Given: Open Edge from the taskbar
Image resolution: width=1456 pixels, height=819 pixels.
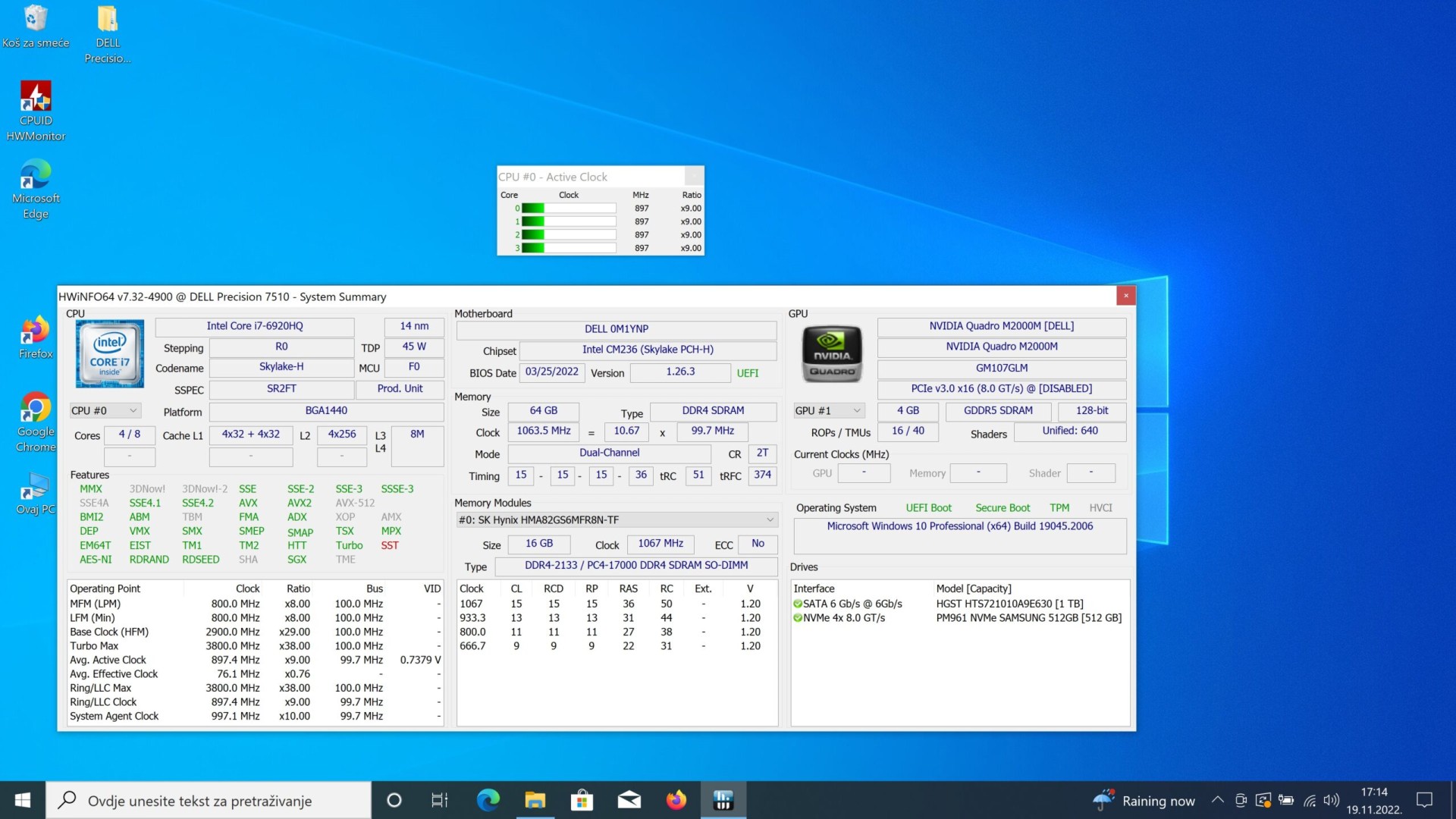Looking at the screenshot, I should pos(488,800).
